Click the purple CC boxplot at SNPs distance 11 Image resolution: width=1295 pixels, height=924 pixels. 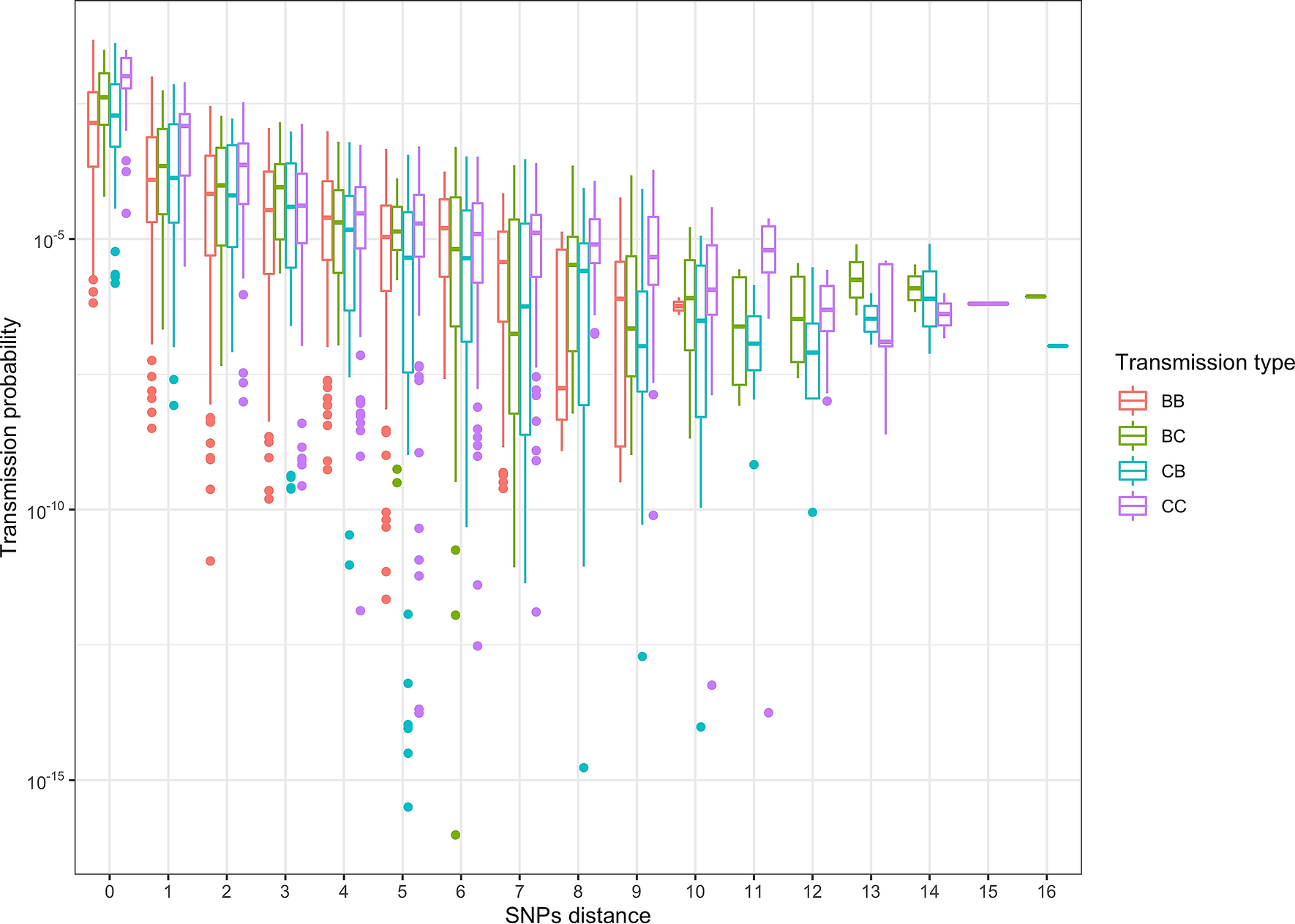coord(768,249)
